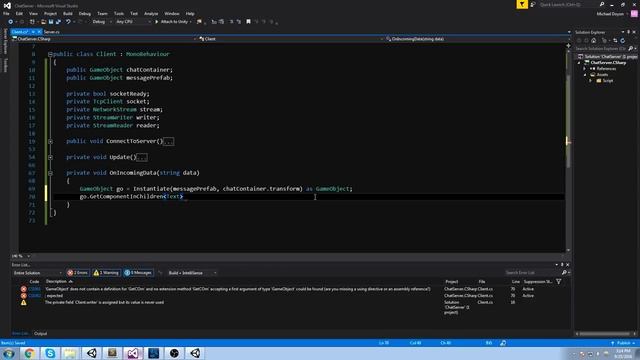Screen dimensions: 640x360
Task: Open the OBS taskbar icon
Action: coord(174,353)
